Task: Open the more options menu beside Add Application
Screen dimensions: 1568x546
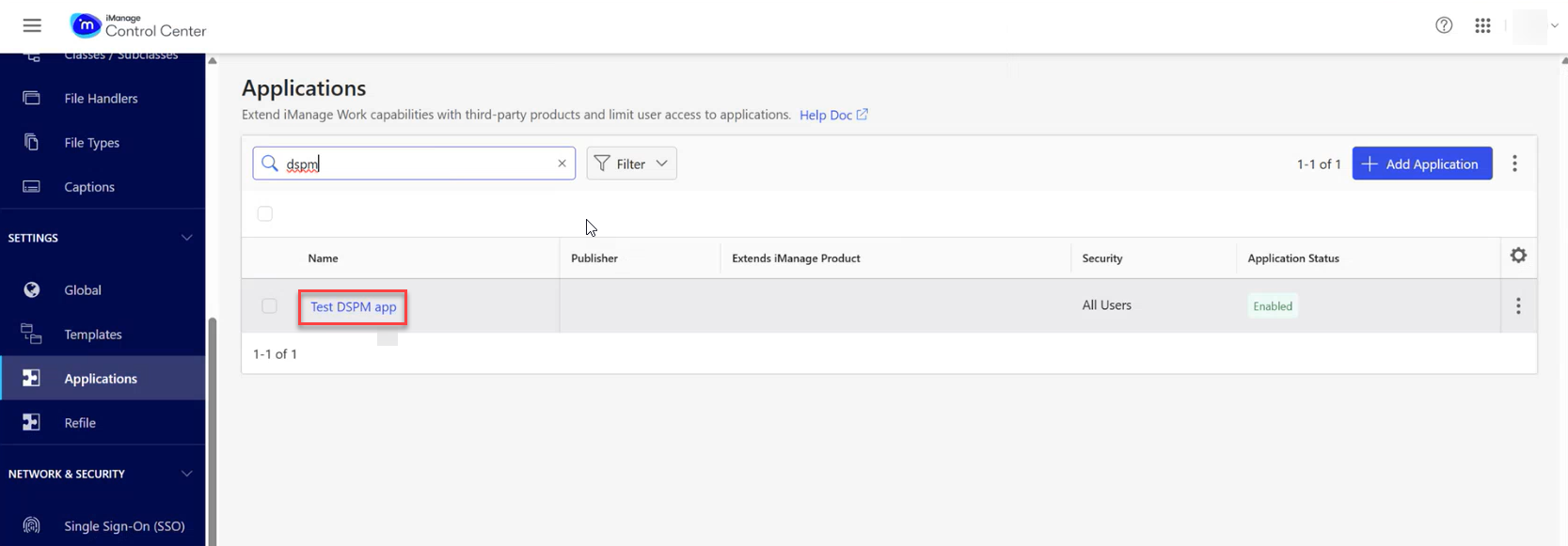Action: [x=1514, y=164]
